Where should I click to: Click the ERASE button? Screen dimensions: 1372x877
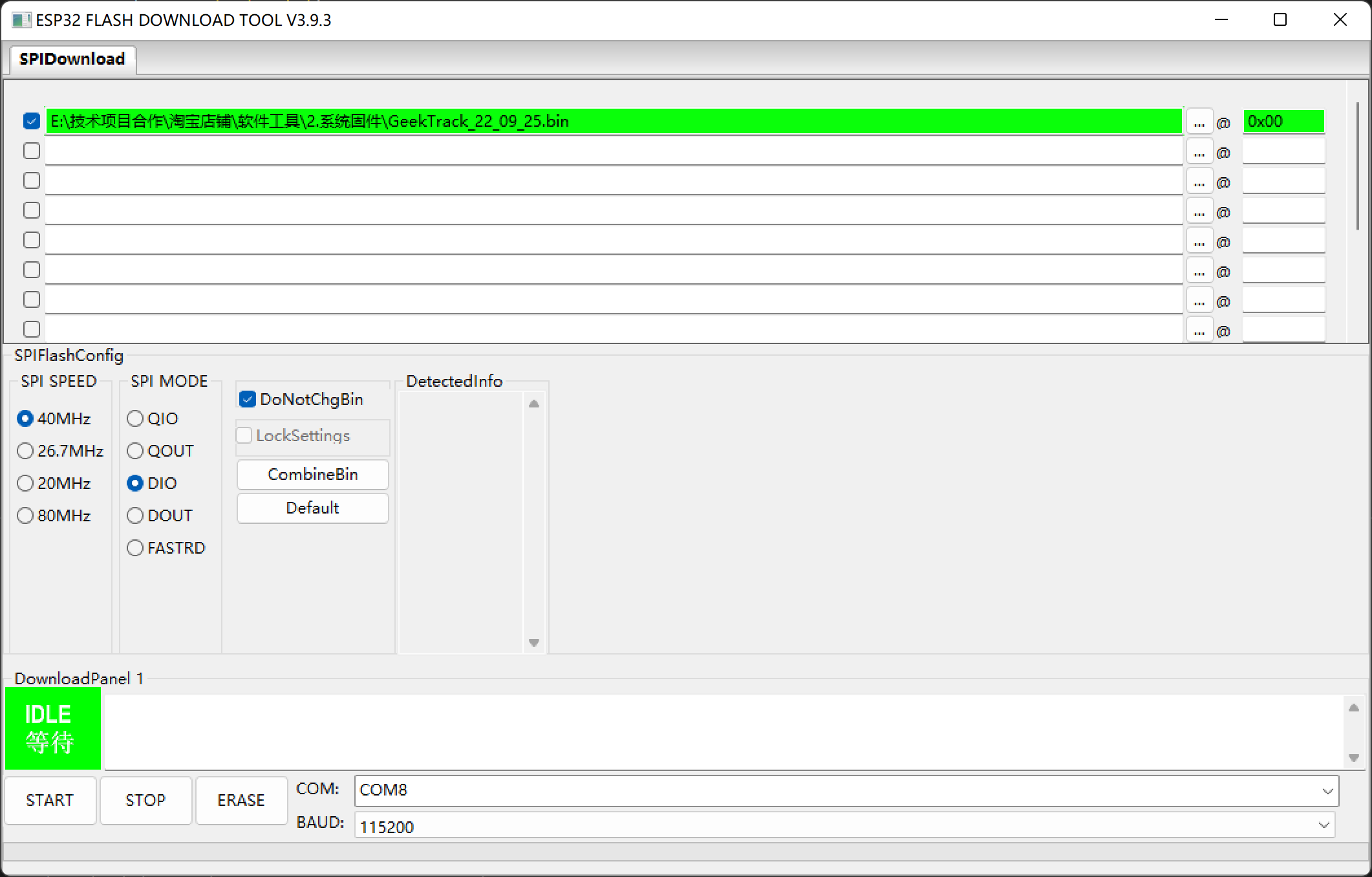(x=241, y=800)
